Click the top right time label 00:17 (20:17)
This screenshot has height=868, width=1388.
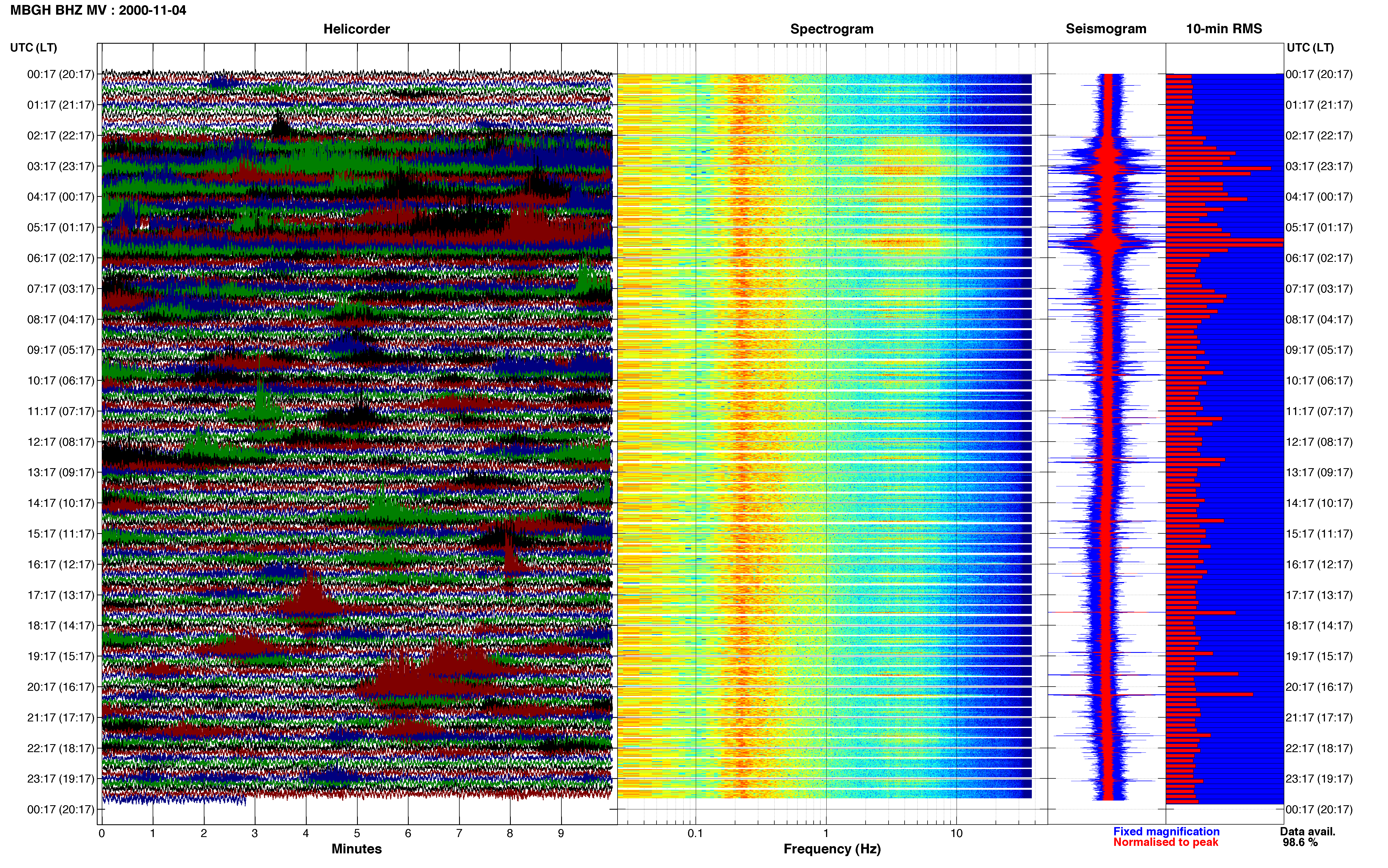tap(1319, 74)
